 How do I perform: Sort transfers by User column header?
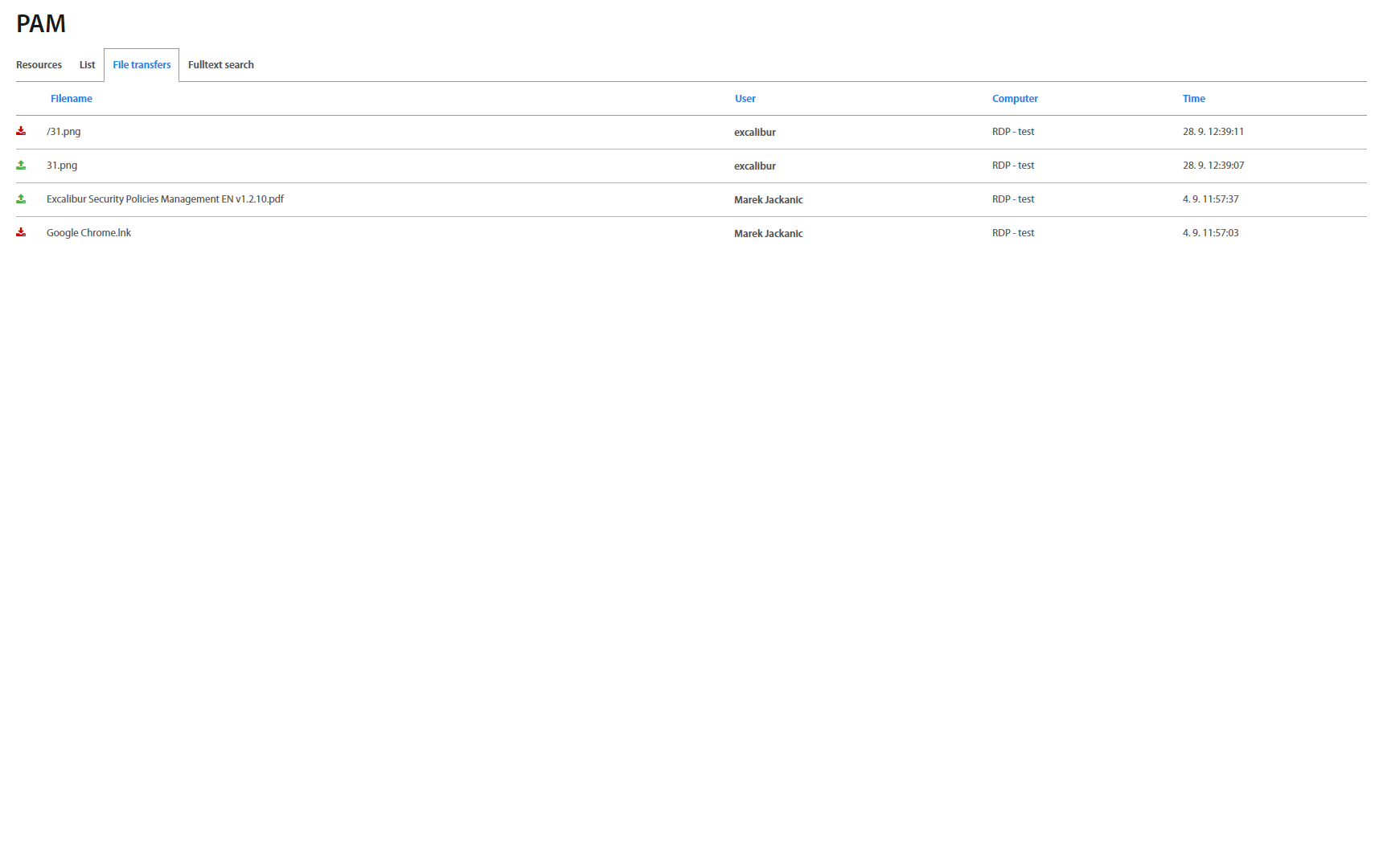(745, 99)
